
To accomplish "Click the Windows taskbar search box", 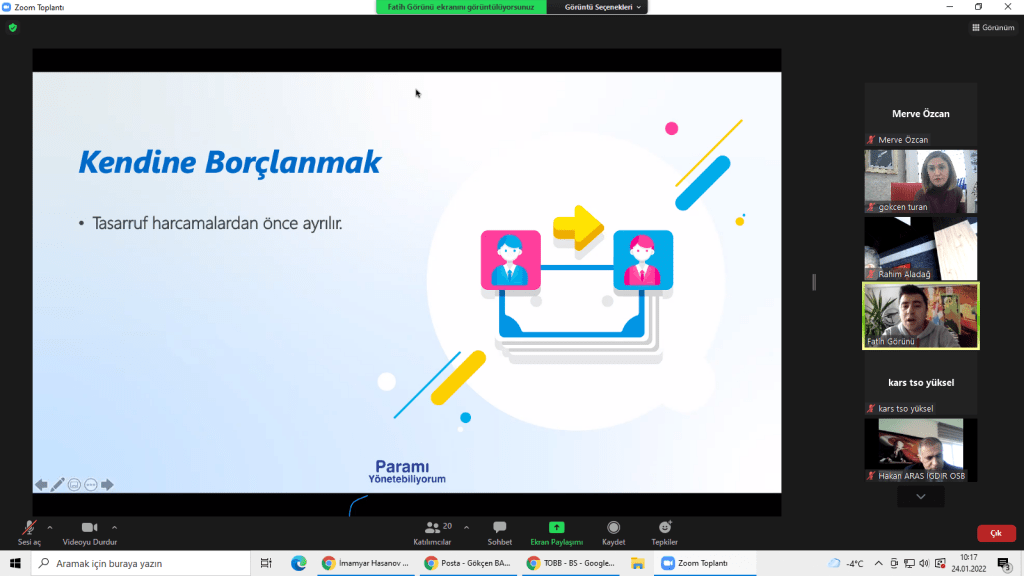I will 140,563.
